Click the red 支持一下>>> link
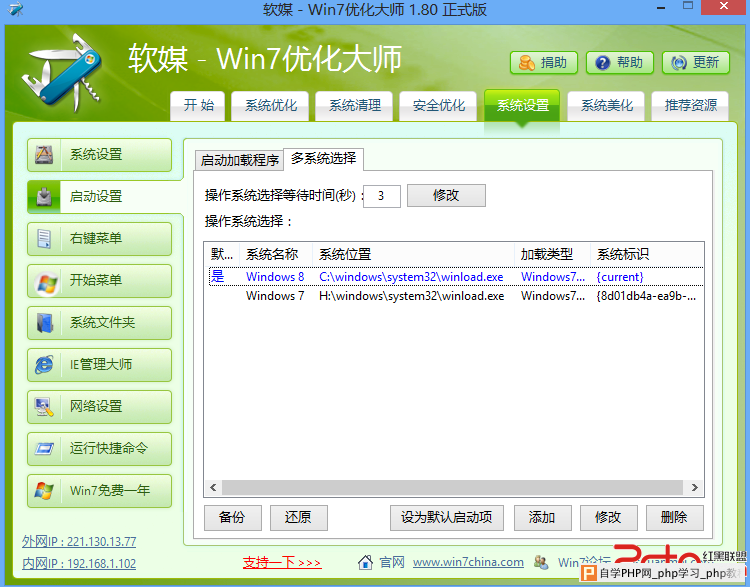750x587 pixels. (282, 562)
